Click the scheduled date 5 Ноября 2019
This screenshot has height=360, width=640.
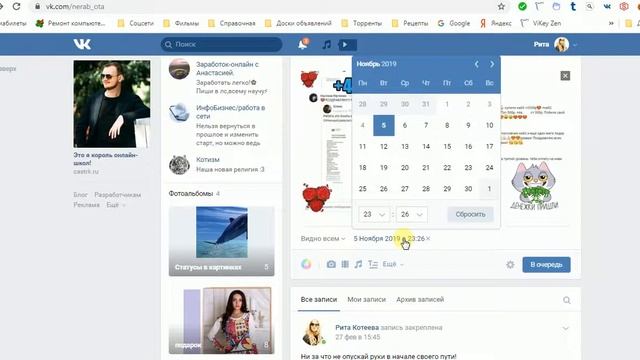[x=389, y=238]
